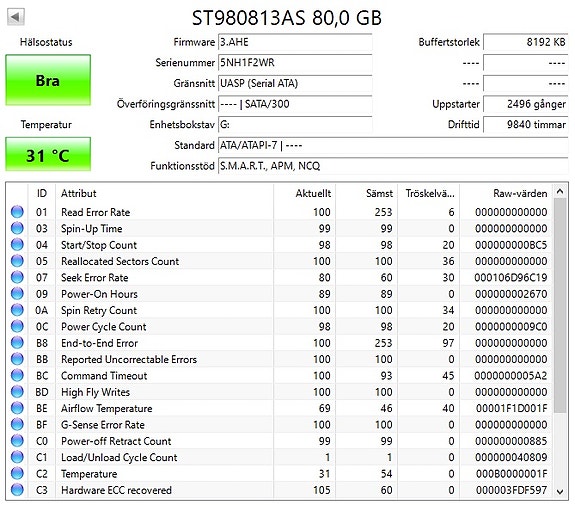Screen dimensions: 575x505
Task: Select the Command Timeout attribute name
Action: click(104, 376)
